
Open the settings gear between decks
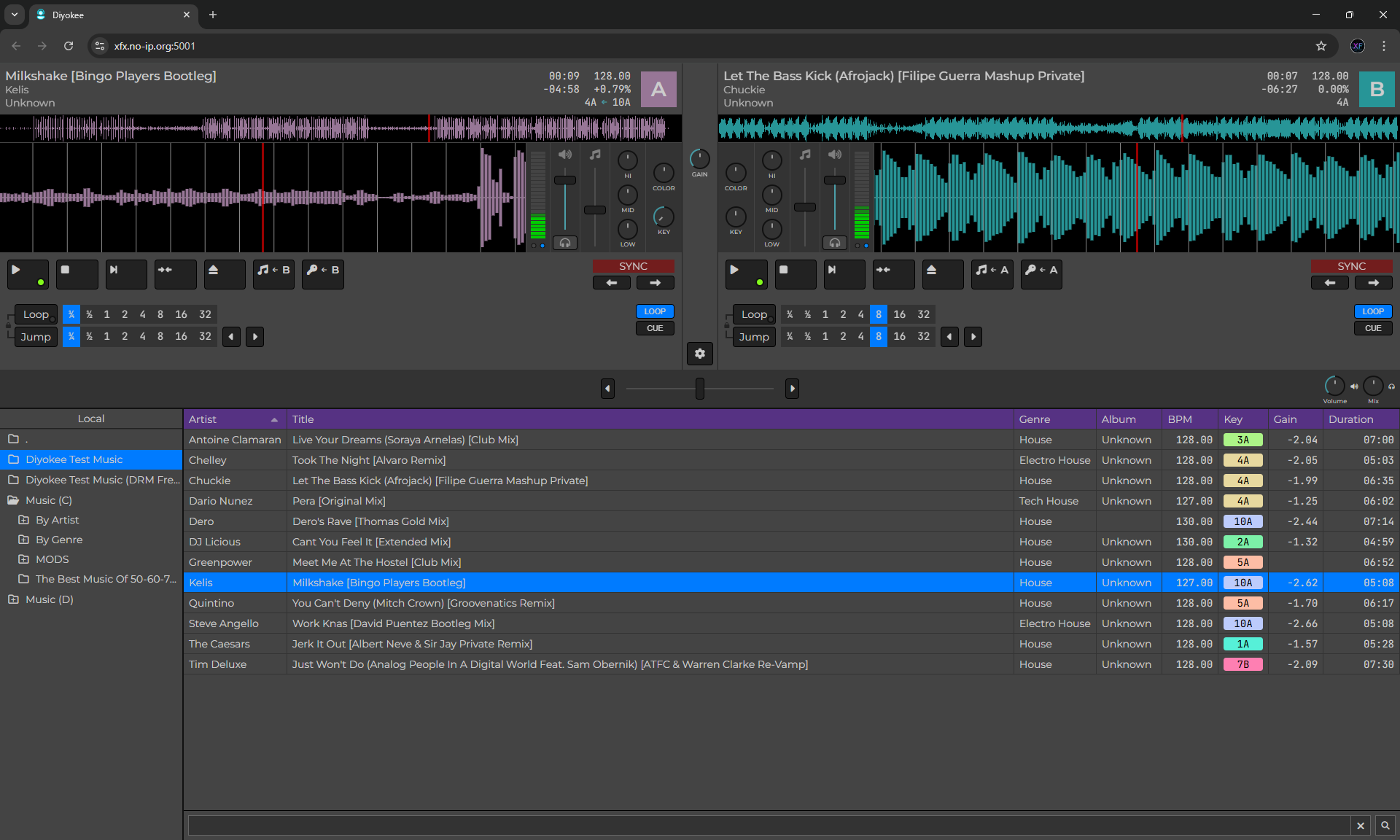point(699,354)
